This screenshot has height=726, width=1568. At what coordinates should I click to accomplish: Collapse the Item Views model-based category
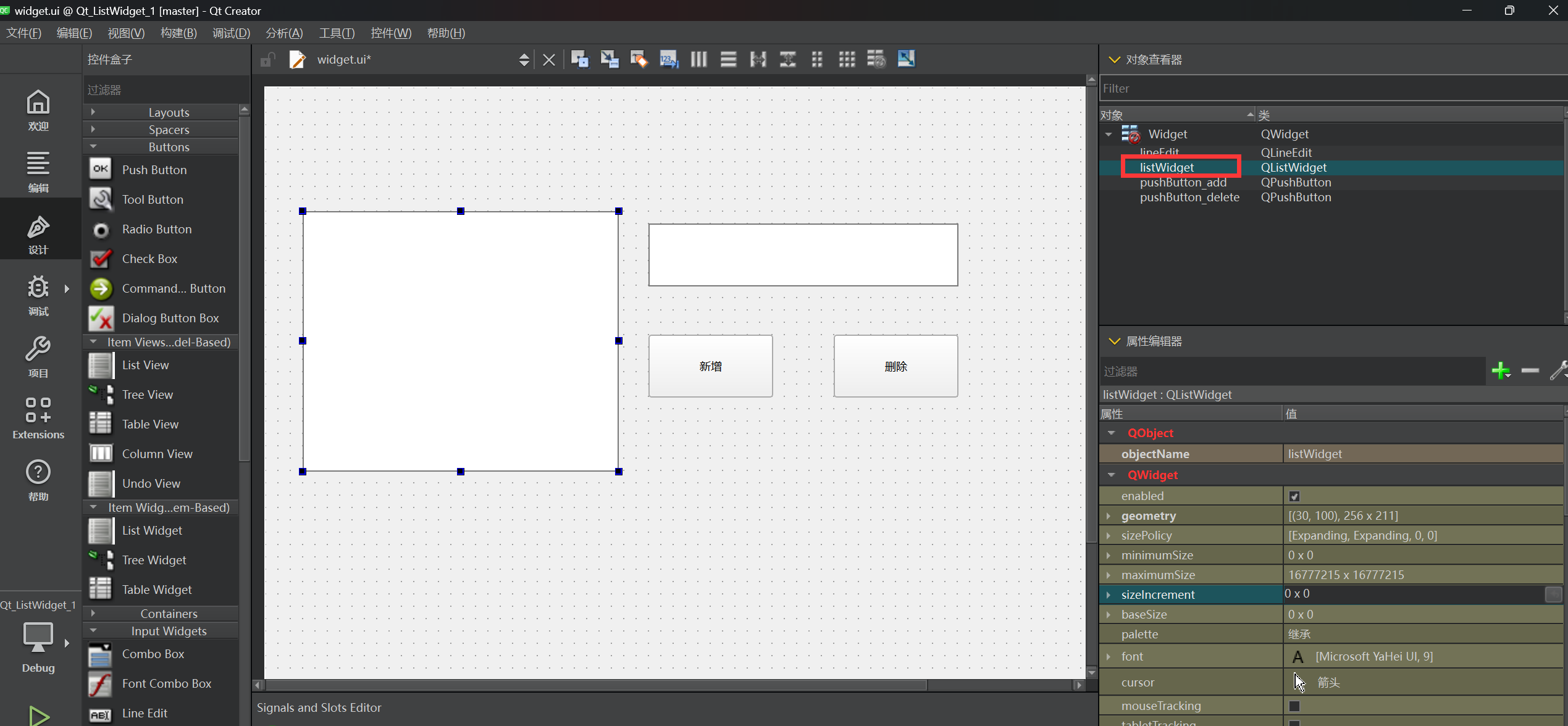pos(161,342)
